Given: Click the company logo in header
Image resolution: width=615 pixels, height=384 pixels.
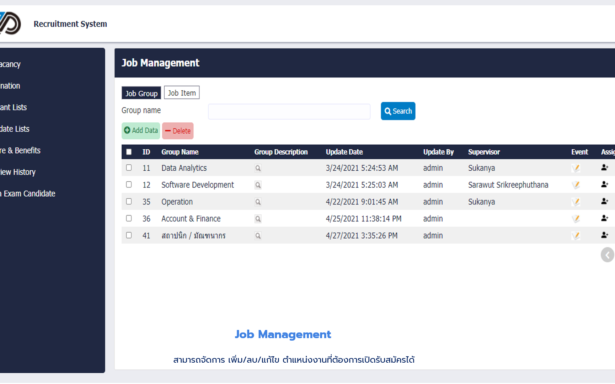Looking at the screenshot, I should coord(10,23).
